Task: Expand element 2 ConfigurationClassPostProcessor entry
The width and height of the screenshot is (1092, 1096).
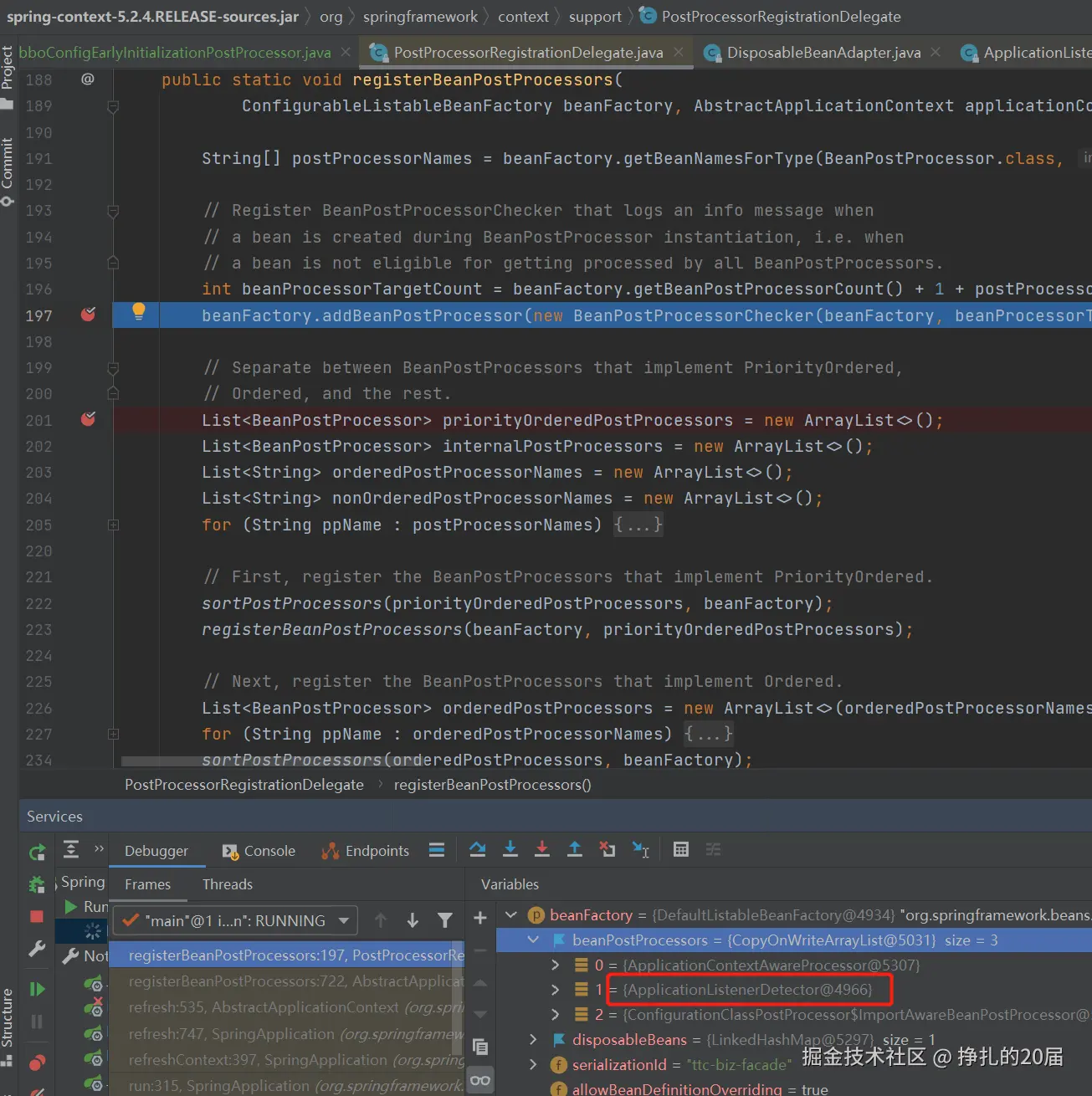Action: coord(555,1015)
